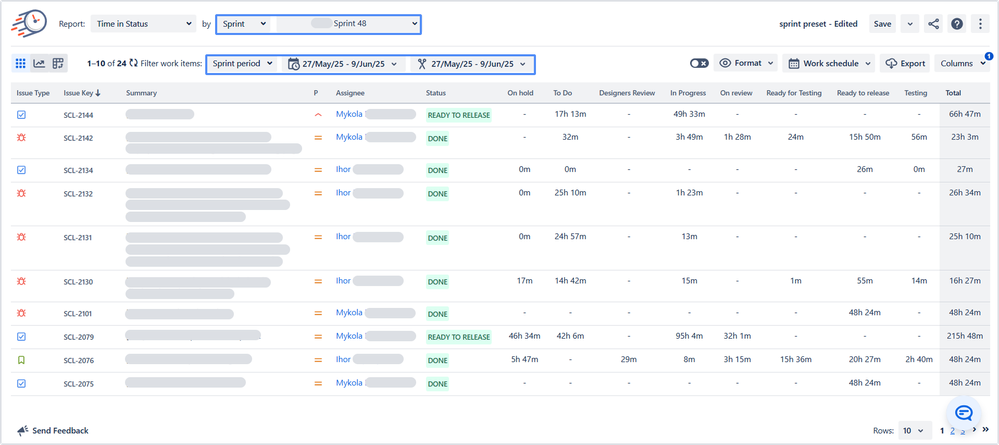Click the 29m Designers Review cell

[627, 360]
